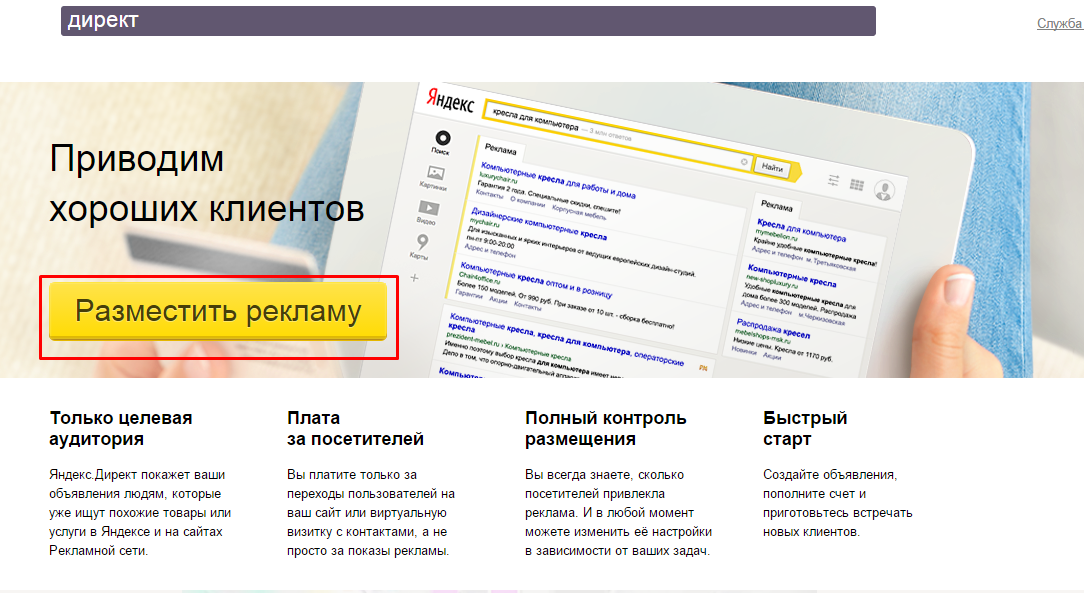Viewport: 1084px width, 593px height.
Task: Click the paragraph starting Вы платите только за
Action: coord(371,513)
